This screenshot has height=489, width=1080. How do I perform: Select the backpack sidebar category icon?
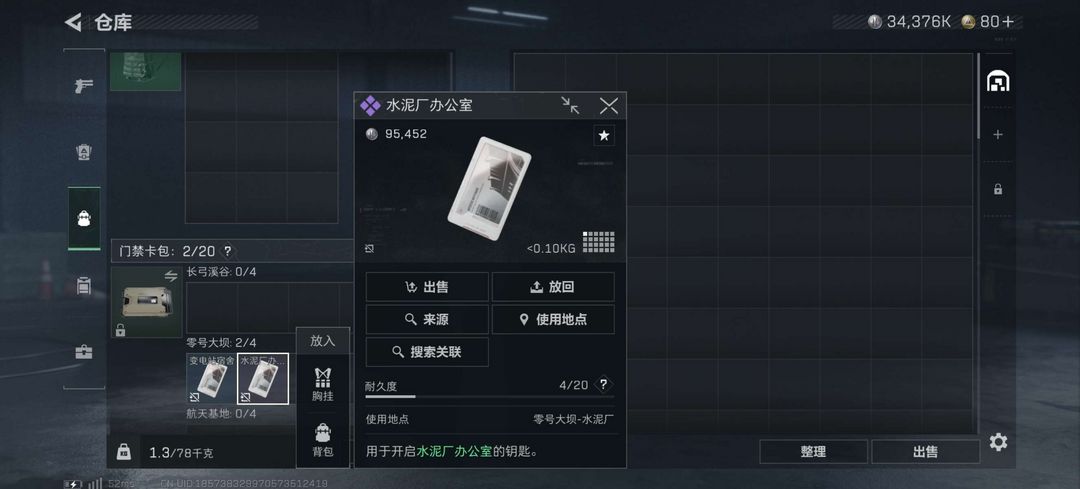[x=83, y=219]
